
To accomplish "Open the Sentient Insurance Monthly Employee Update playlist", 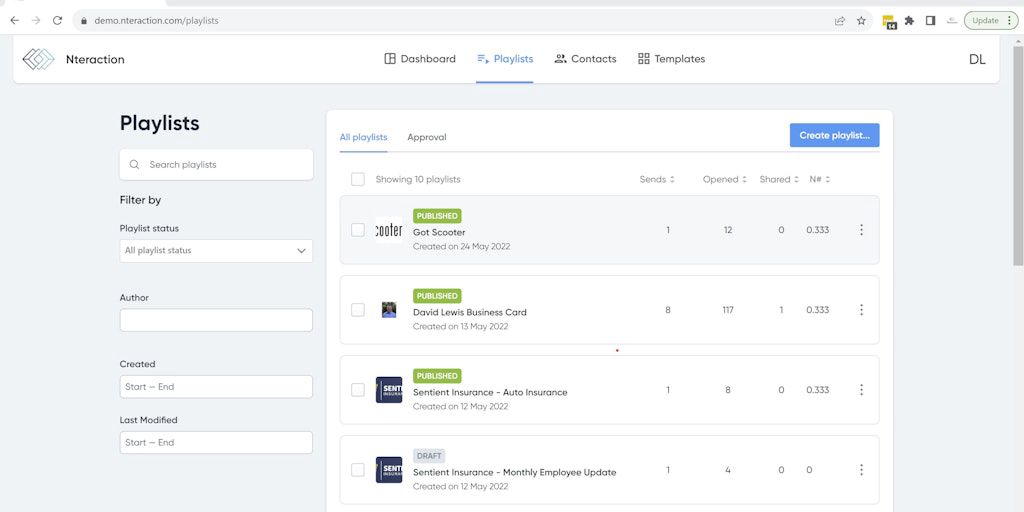I will tap(514, 472).
